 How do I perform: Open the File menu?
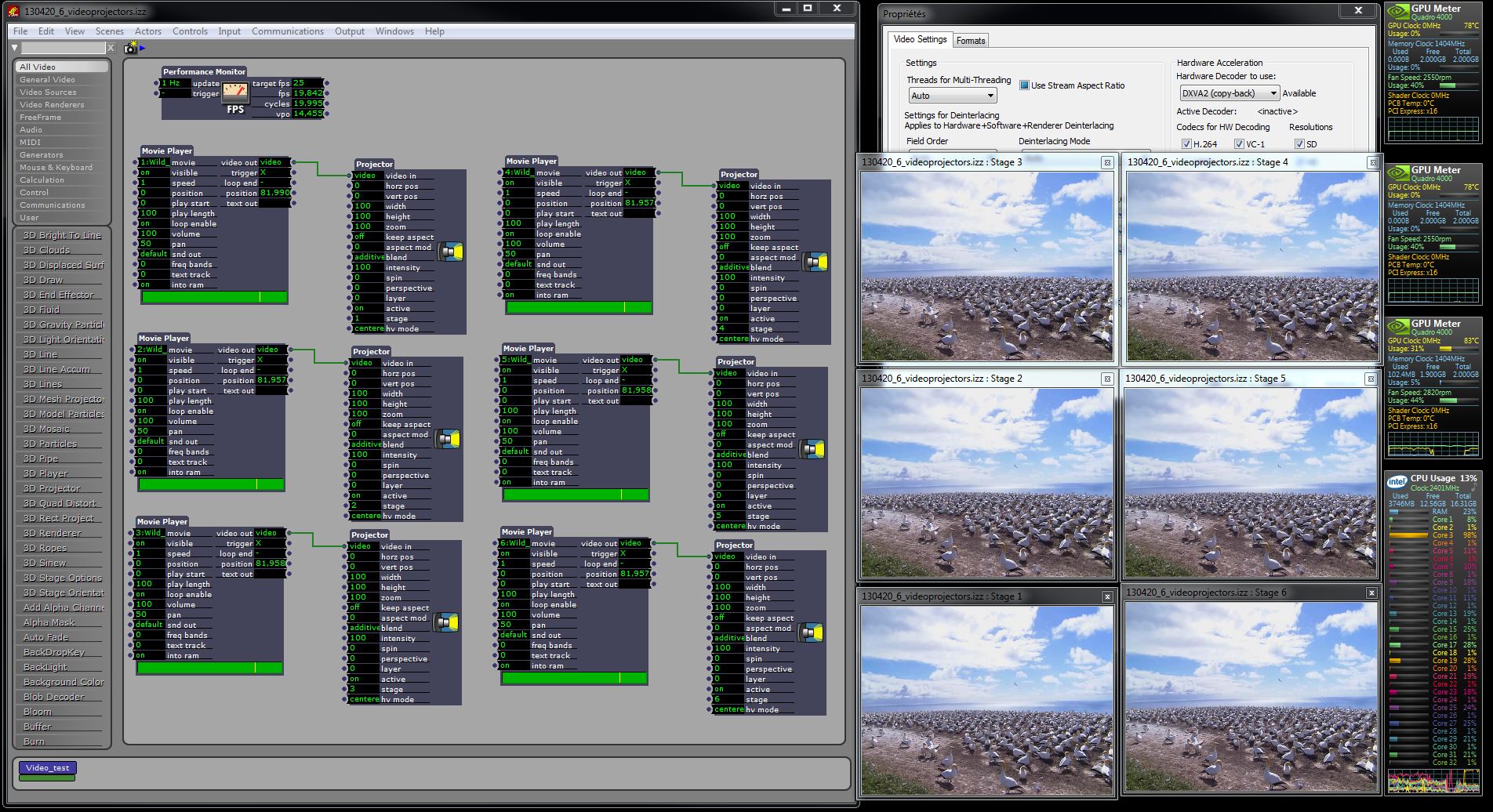(20, 31)
